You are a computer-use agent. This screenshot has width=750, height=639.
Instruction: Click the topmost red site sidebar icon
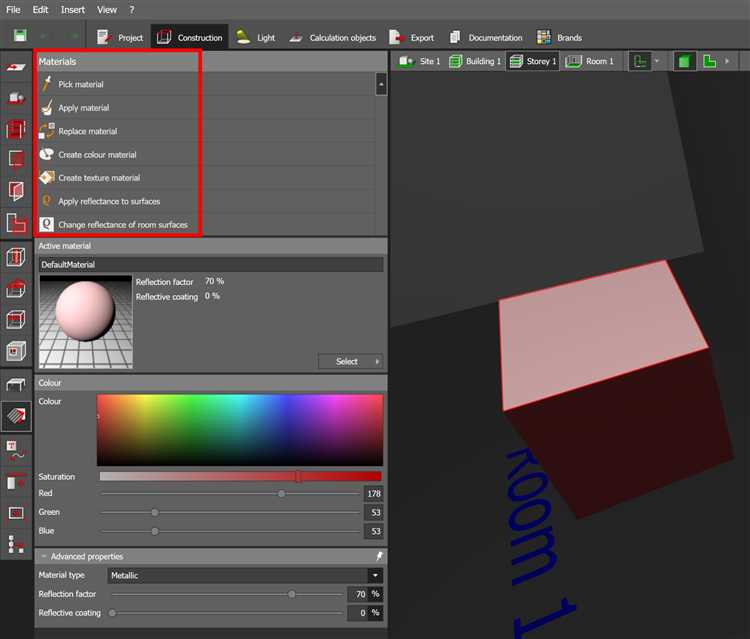(16, 67)
